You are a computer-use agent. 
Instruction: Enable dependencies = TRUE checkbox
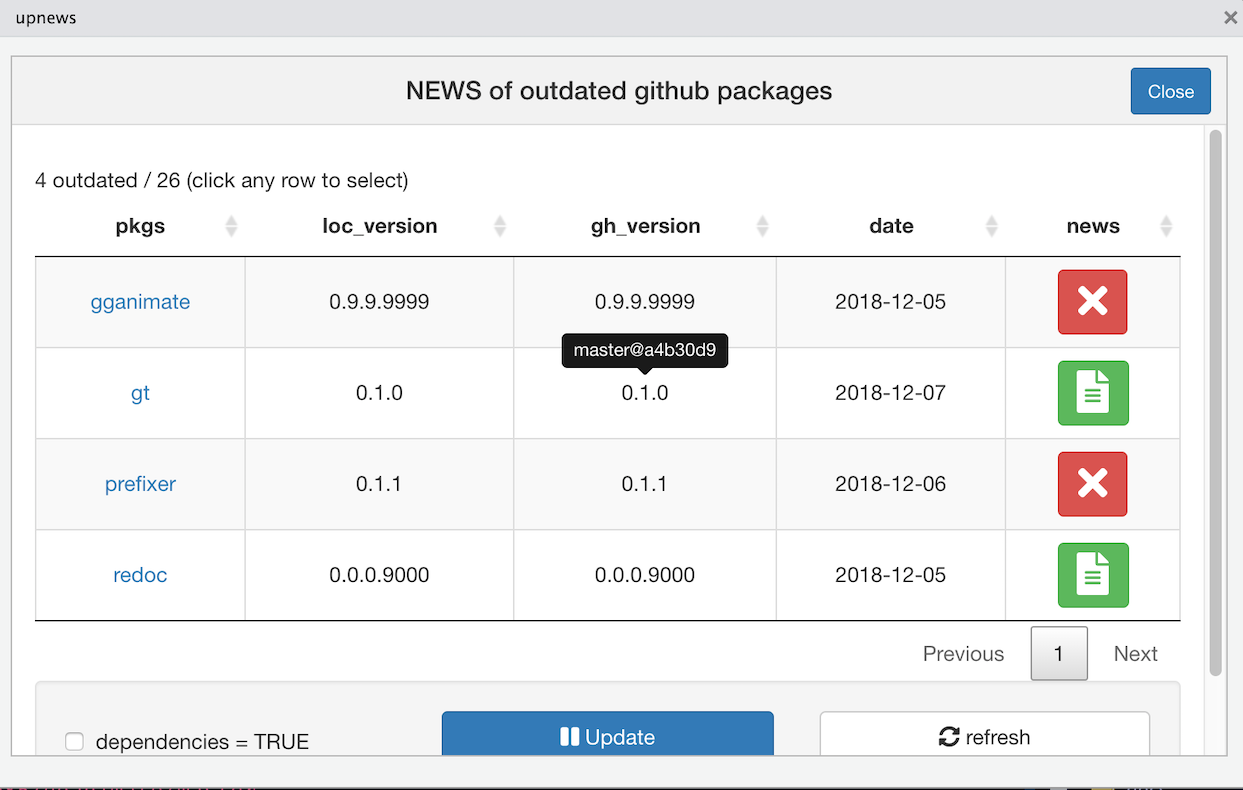pos(74,741)
